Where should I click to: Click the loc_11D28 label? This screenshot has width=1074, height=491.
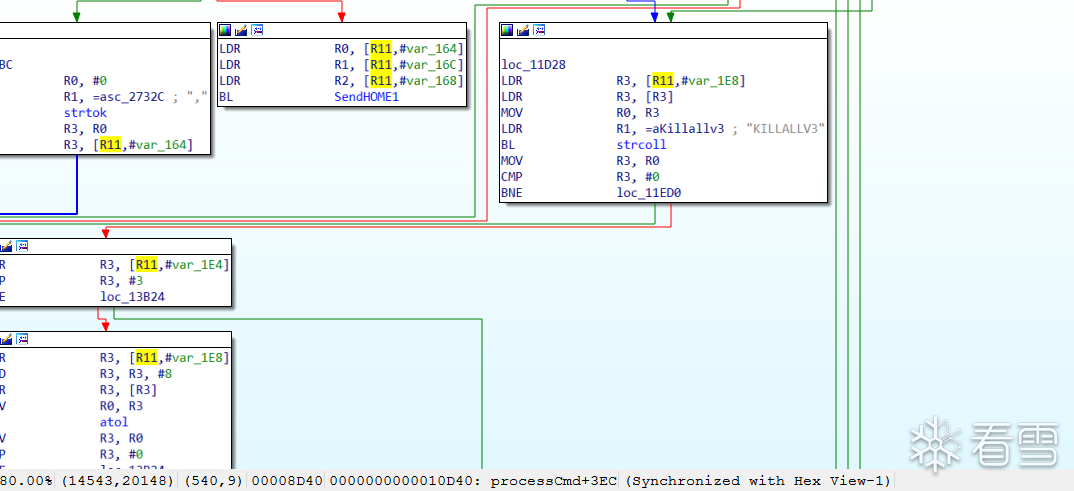[534, 65]
